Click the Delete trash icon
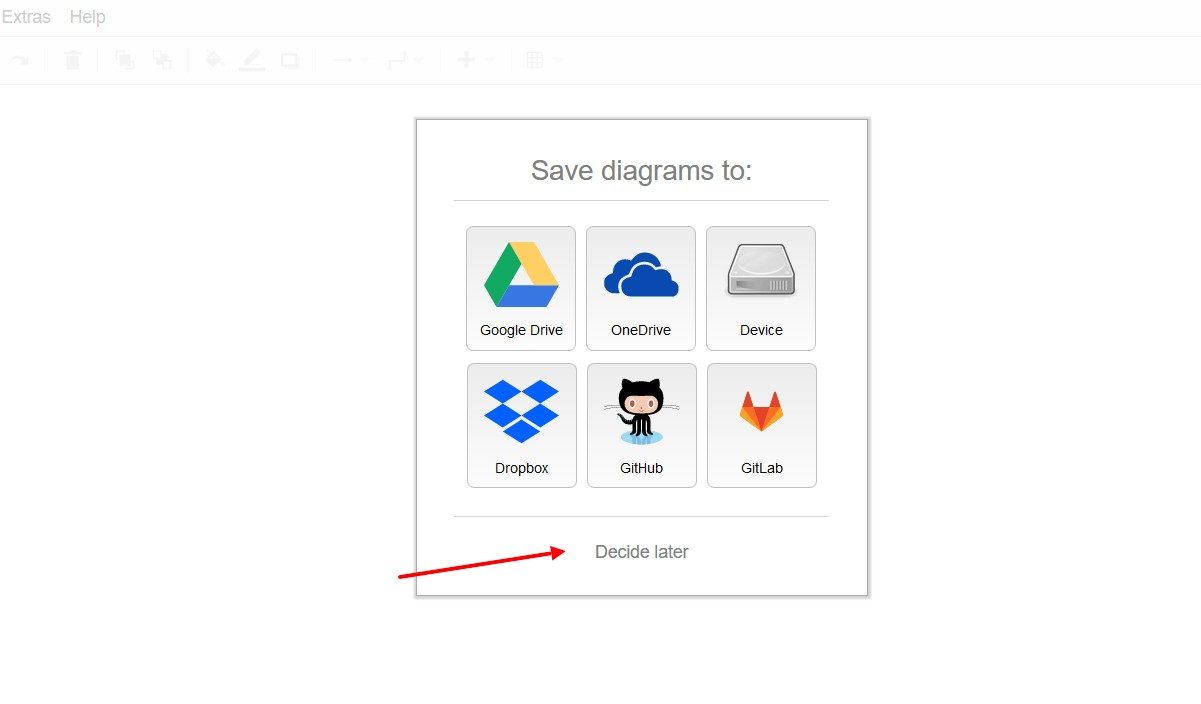Viewport: 1201px width, 704px height. point(72,61)
